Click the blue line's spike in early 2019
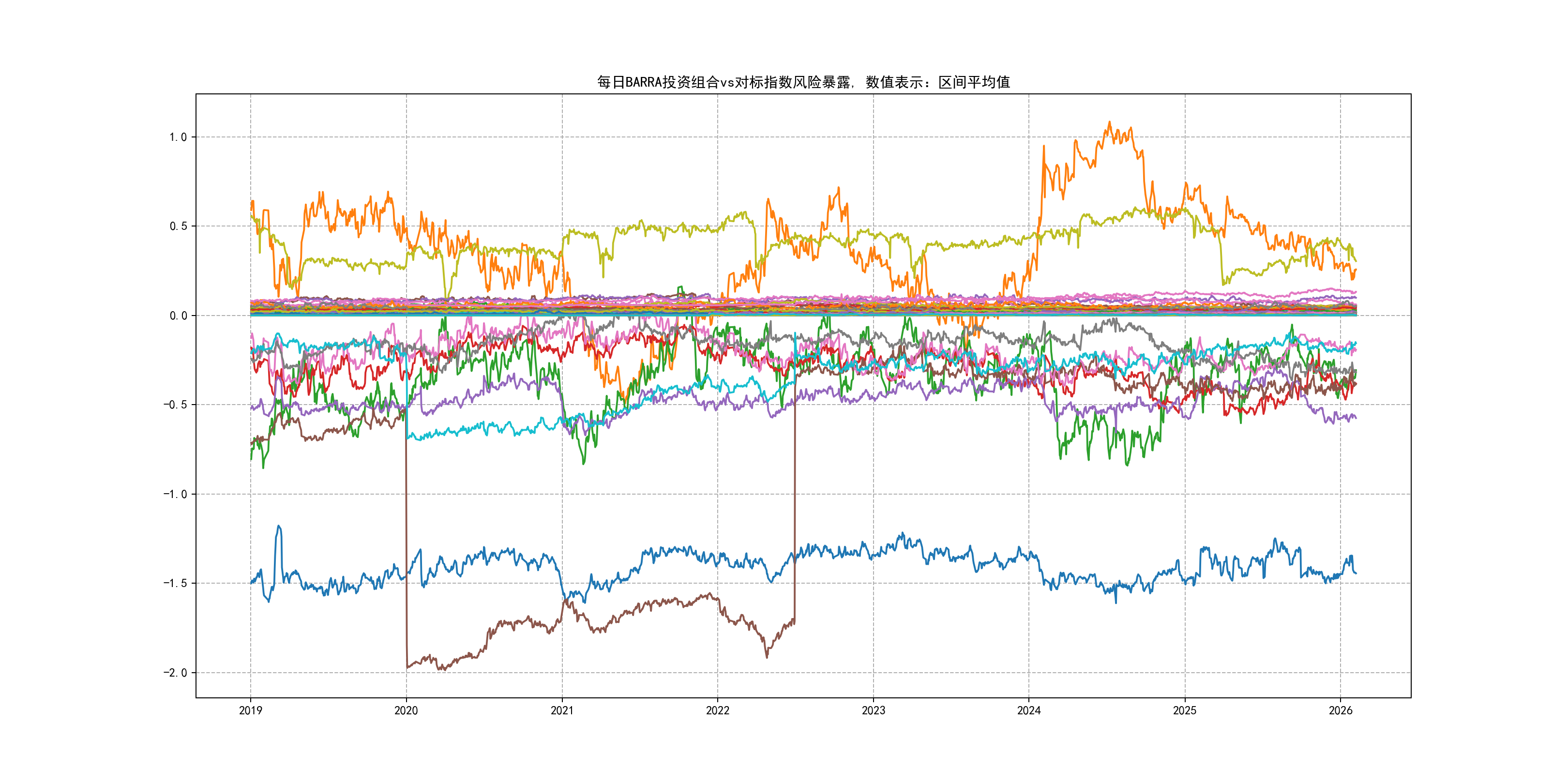This screenshot has height=784, width=1568. tap(279, 527)
